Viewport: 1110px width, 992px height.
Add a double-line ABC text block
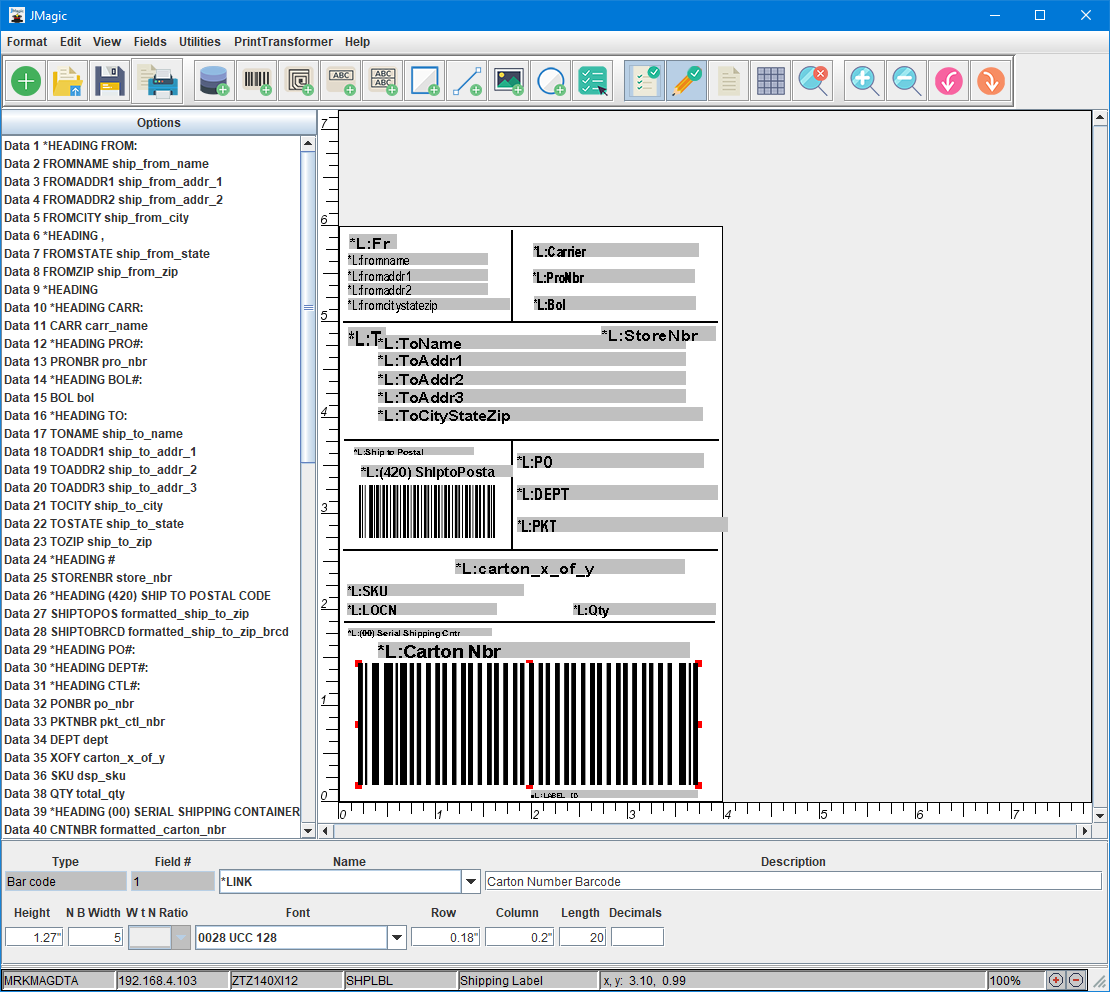tap(383, 81)
